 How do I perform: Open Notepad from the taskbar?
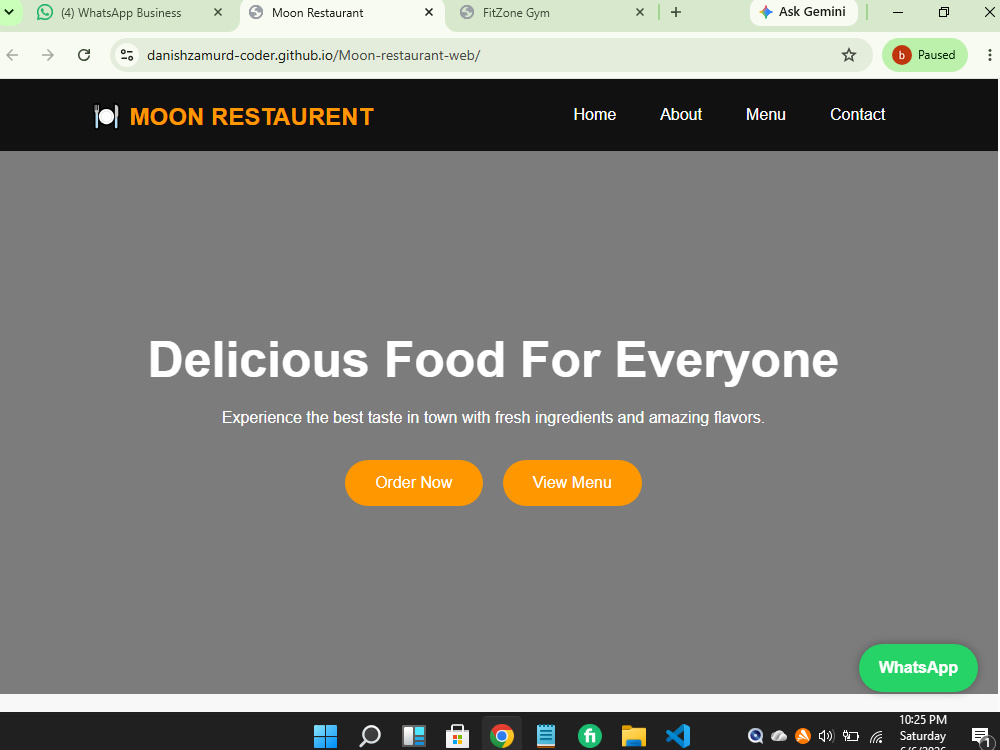(545, 735)
